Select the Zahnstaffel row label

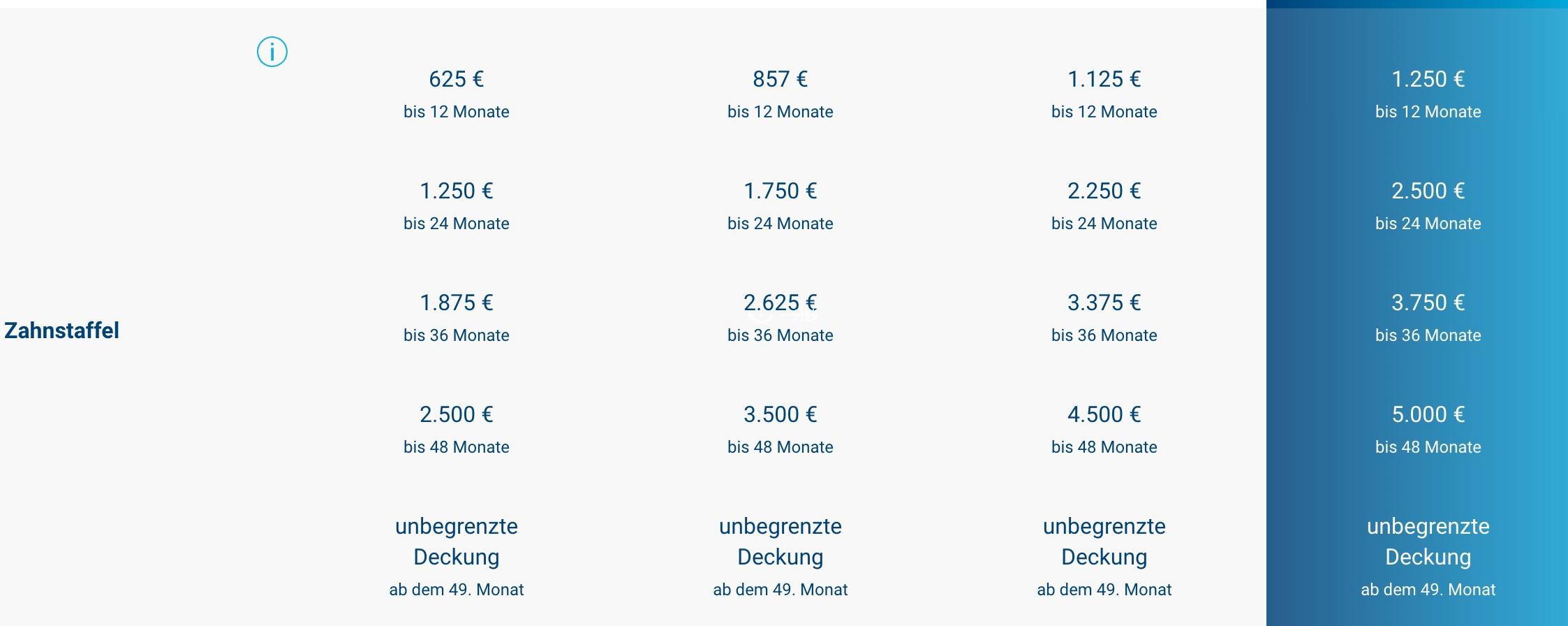point(61,330)
